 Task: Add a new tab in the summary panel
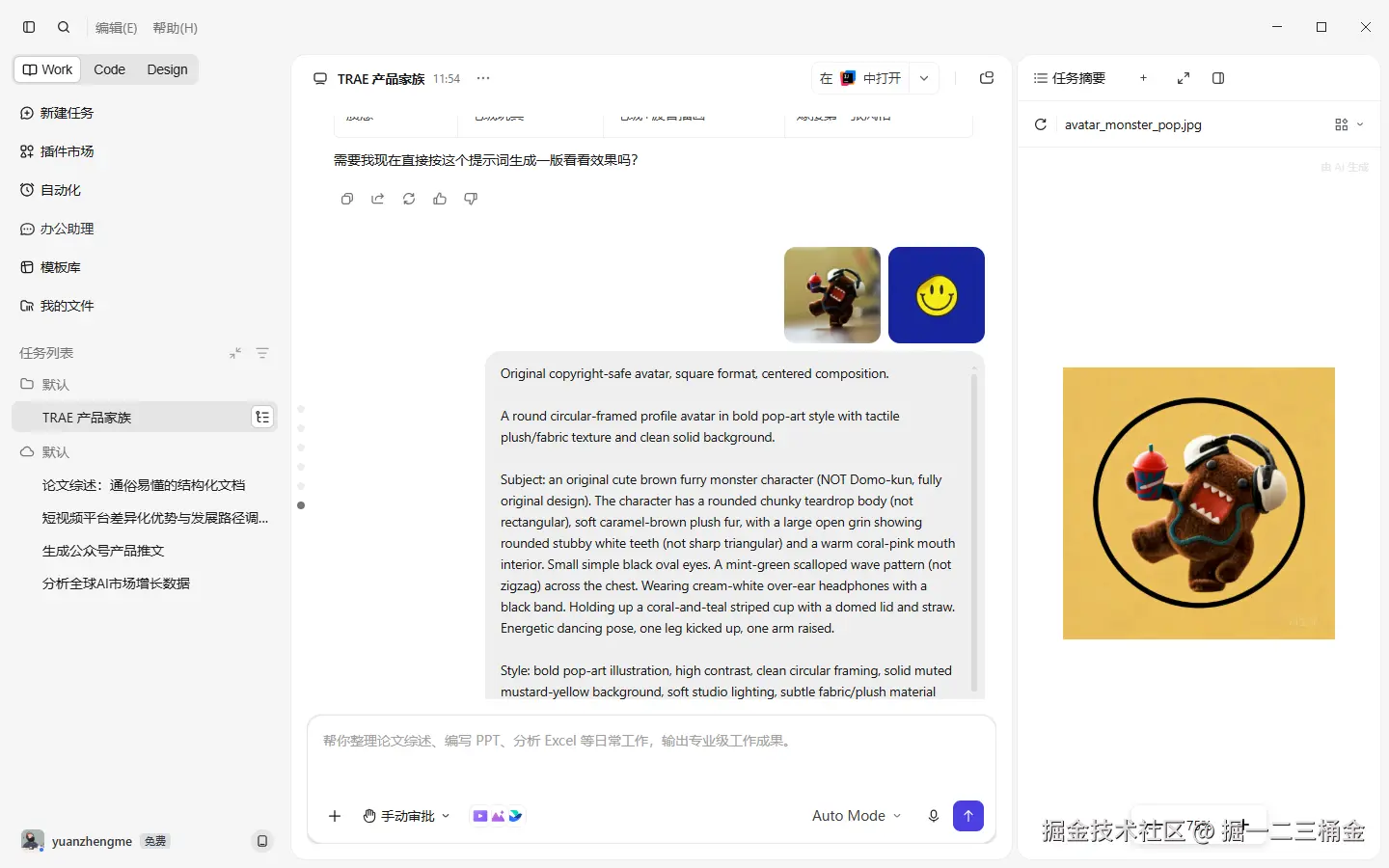[x=1143, y=78]
